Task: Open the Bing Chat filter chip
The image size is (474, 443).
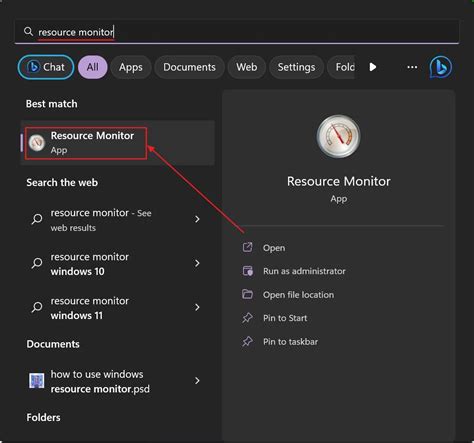Action: tap(46, 67)
